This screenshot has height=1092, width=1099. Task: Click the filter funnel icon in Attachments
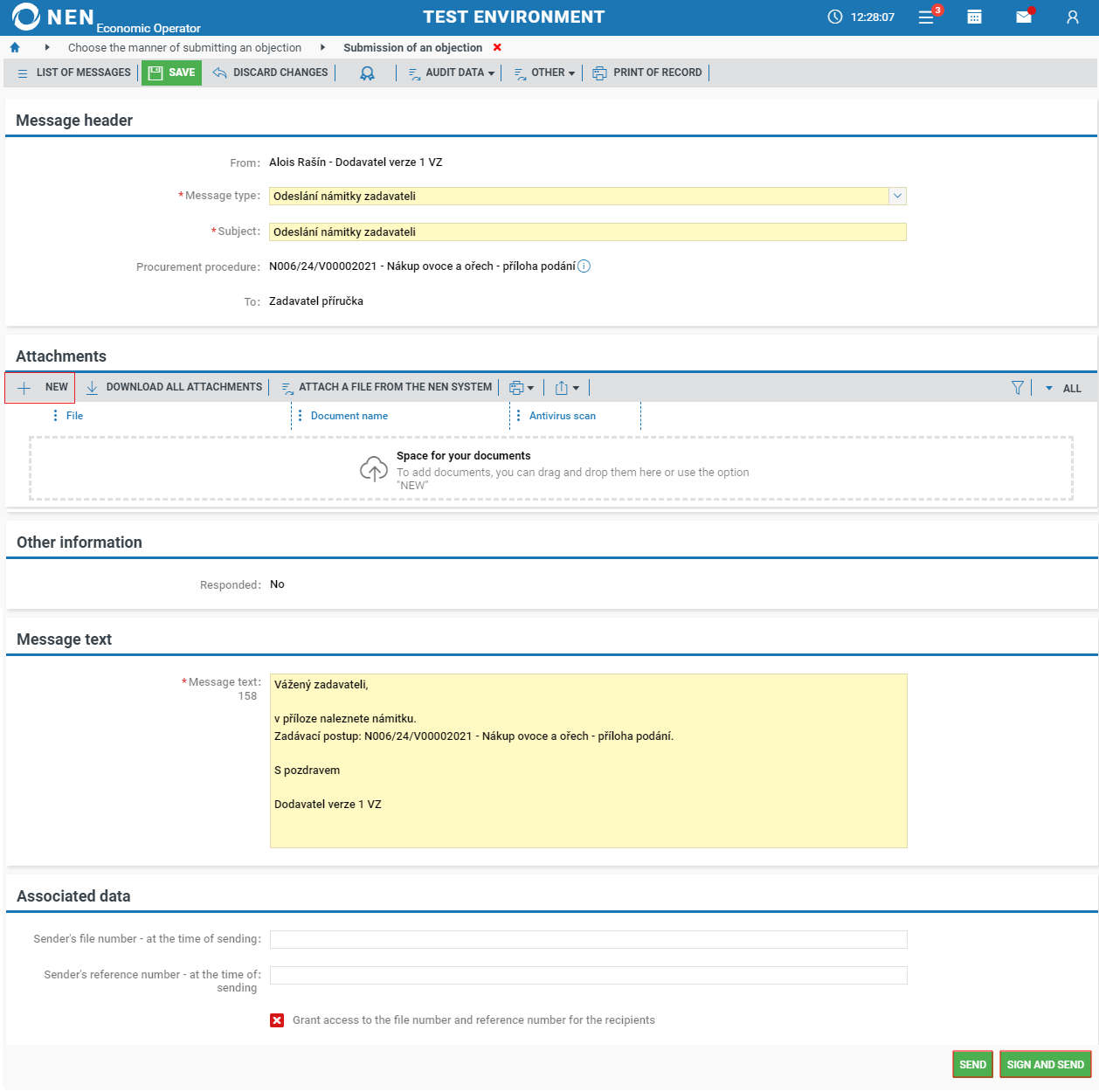[1017, 388]
